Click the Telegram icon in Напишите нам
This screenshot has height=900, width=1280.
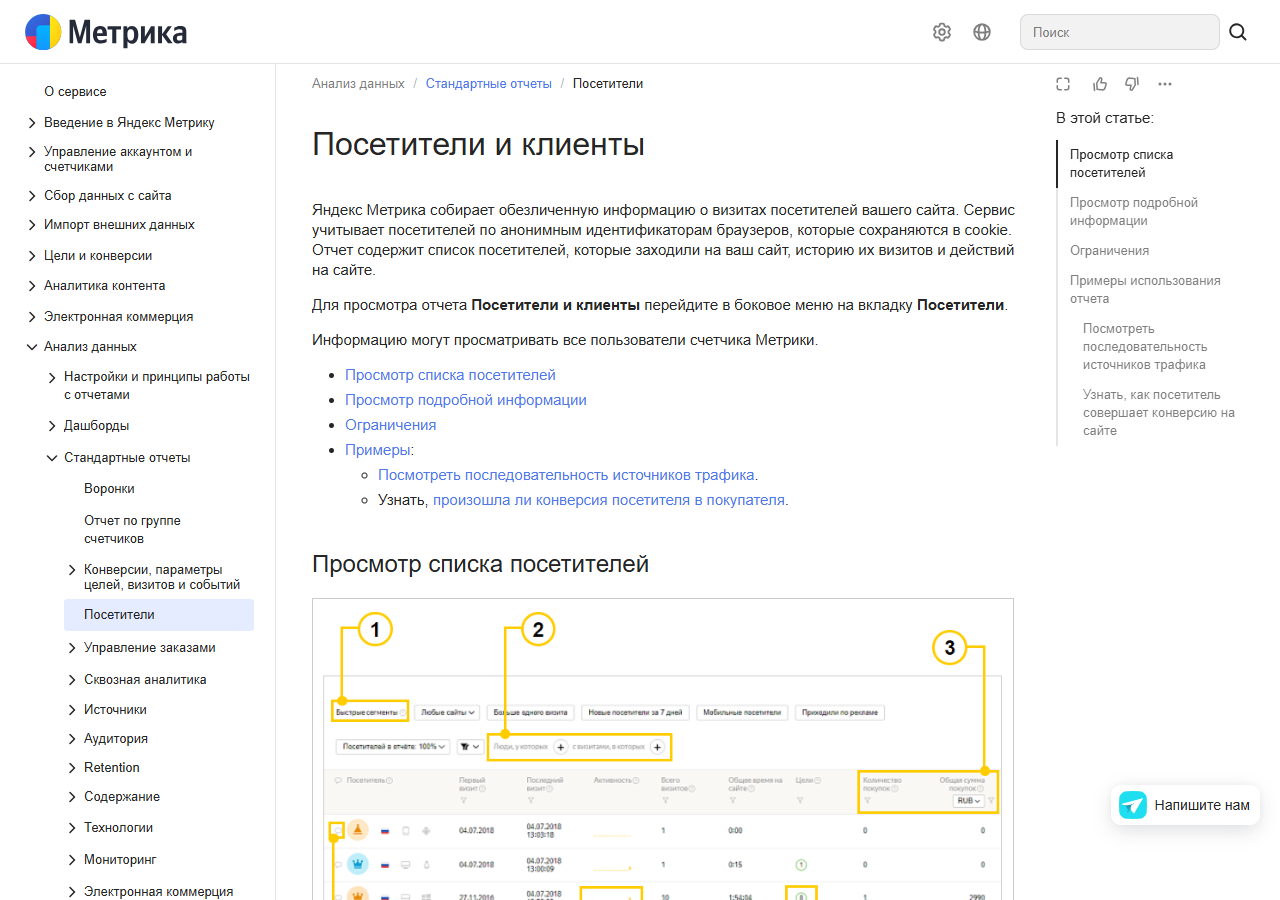pos(1133,805)
